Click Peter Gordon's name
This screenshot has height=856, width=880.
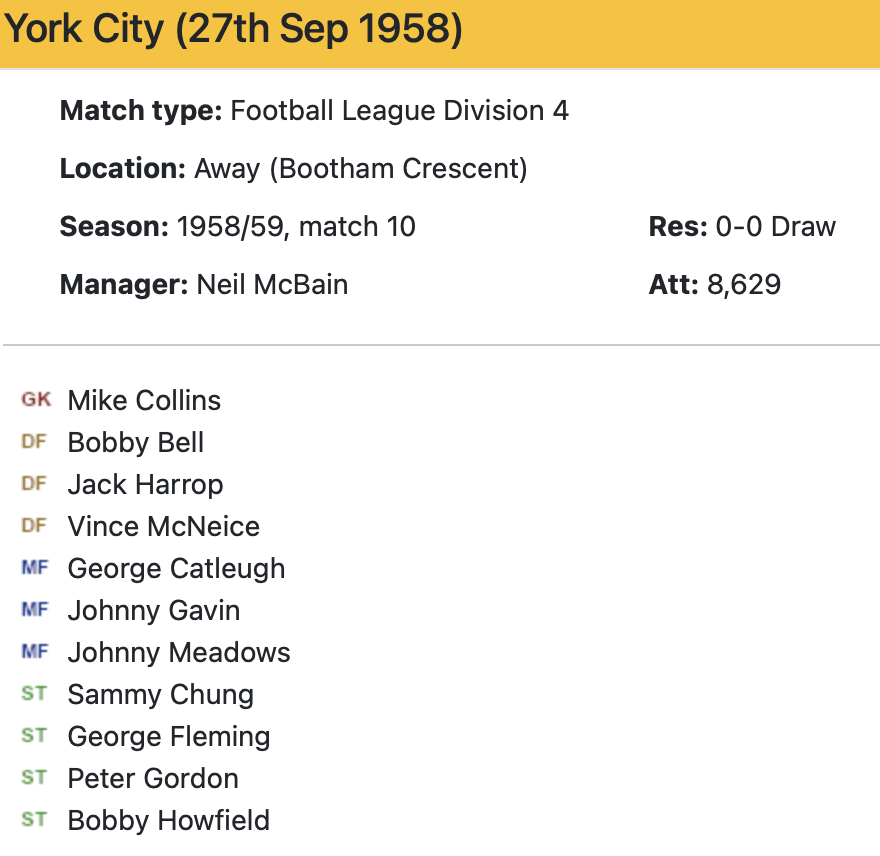point(153,779)
